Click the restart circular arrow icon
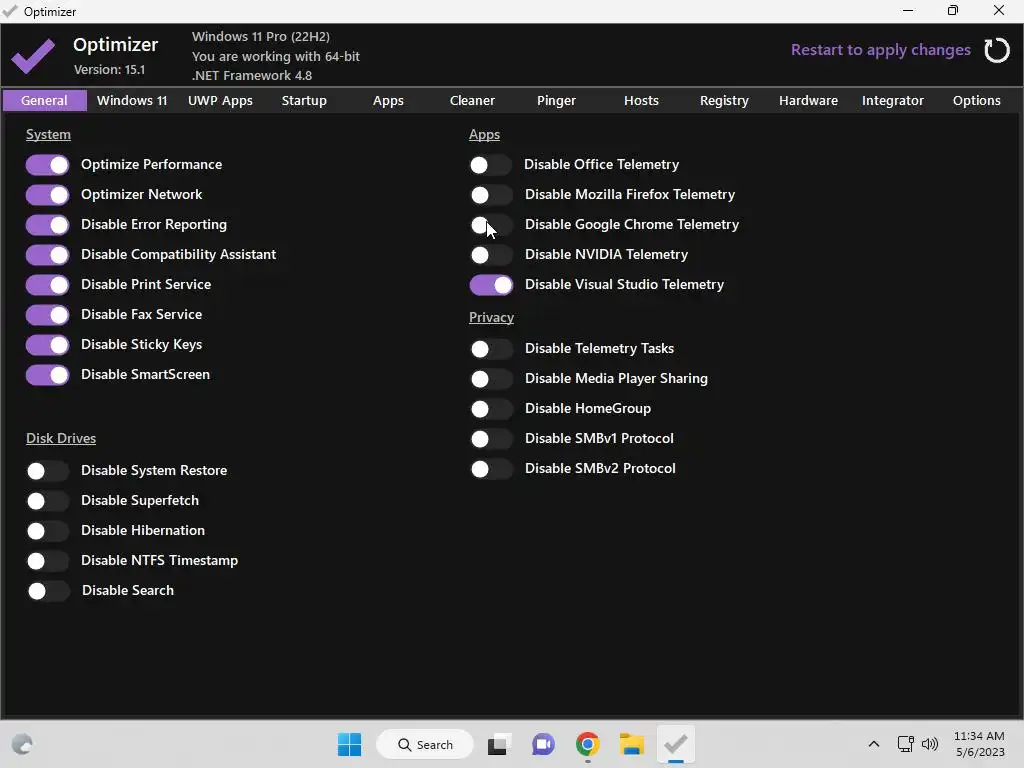The width and height of the screenshot is (1024, 768). (997, 50)
